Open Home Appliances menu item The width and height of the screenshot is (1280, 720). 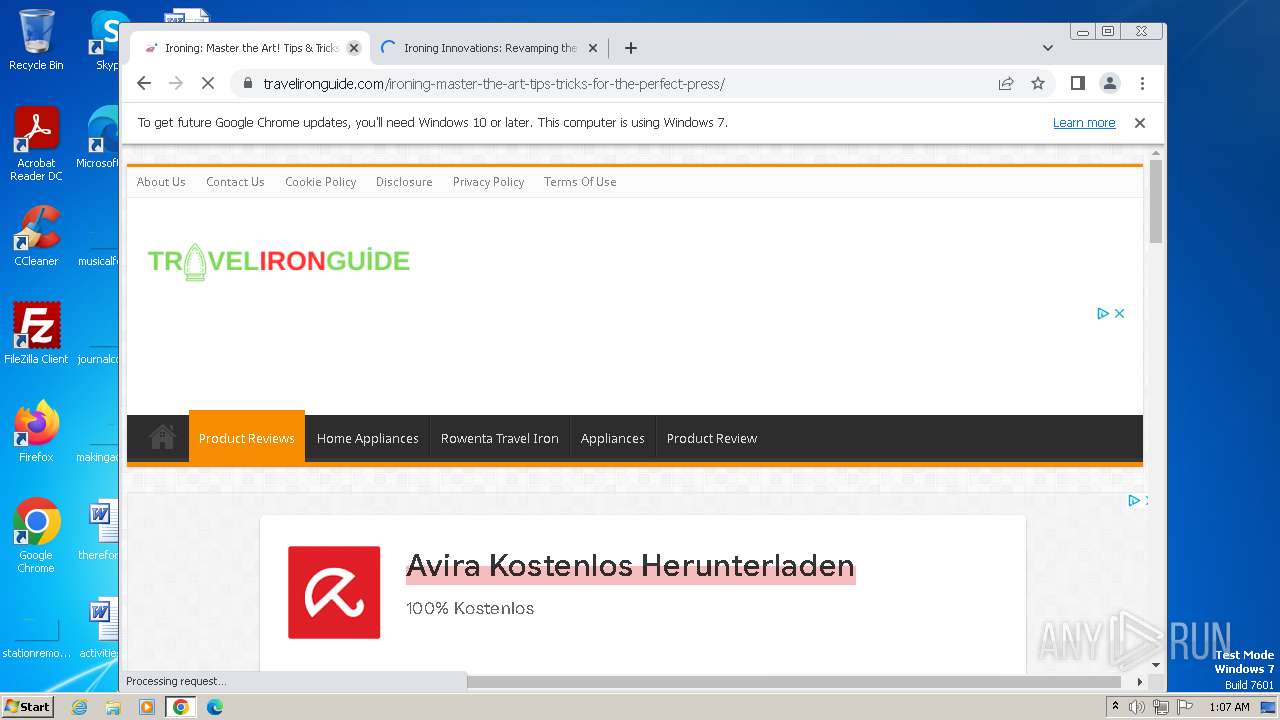[368, 438]
